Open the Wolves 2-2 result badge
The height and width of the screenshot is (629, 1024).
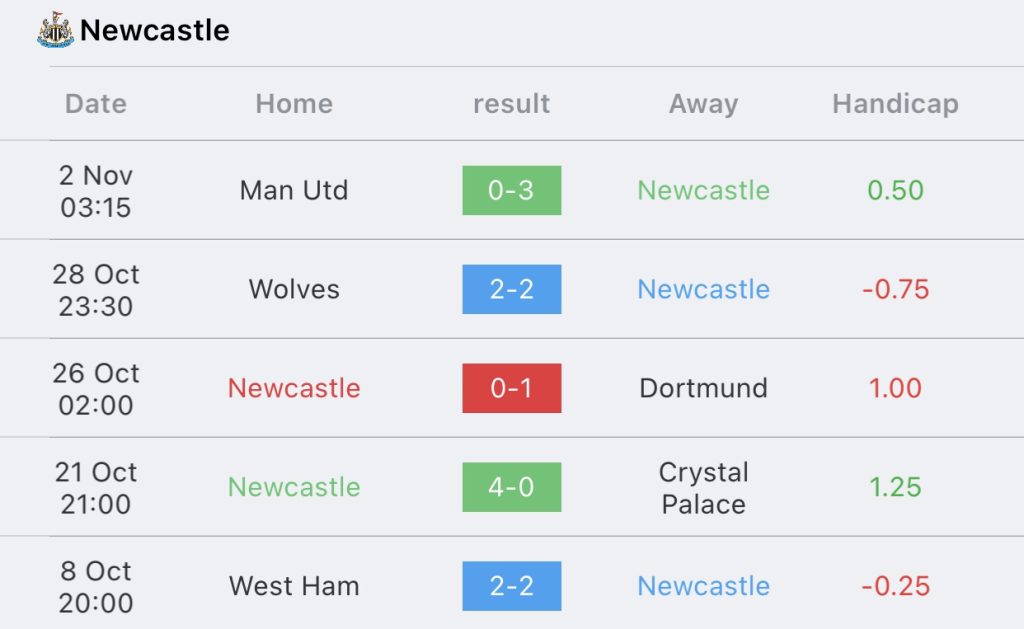click(x=512, y=289)
